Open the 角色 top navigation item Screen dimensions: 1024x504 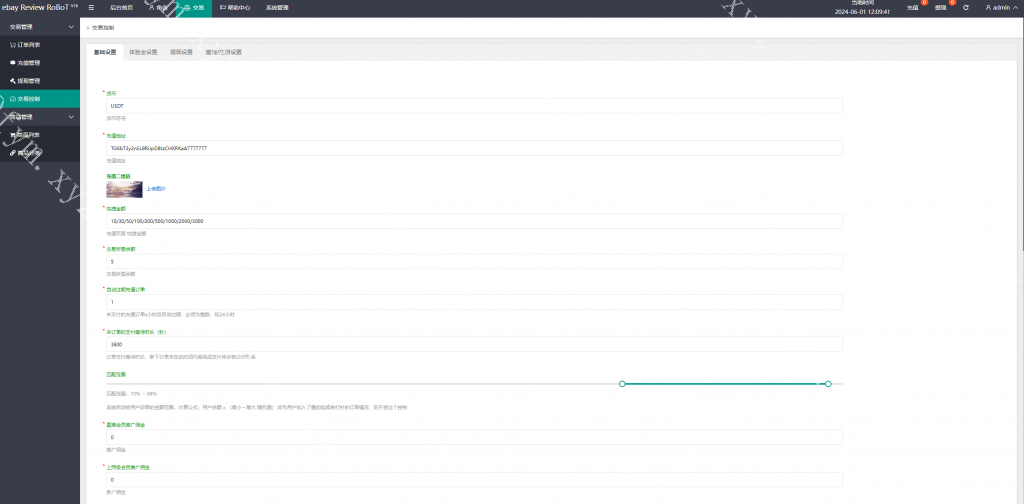click(158, 8)
